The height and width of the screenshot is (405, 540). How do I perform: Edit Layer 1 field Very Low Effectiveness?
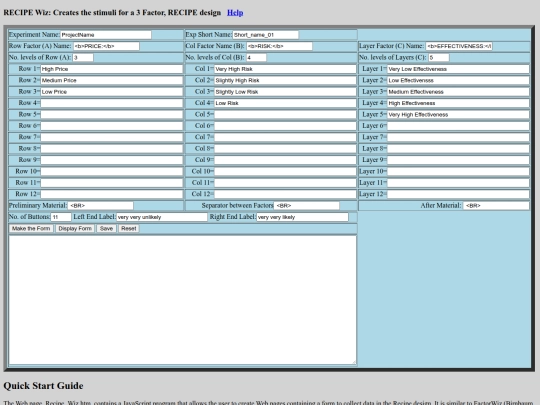coord(458,69)
